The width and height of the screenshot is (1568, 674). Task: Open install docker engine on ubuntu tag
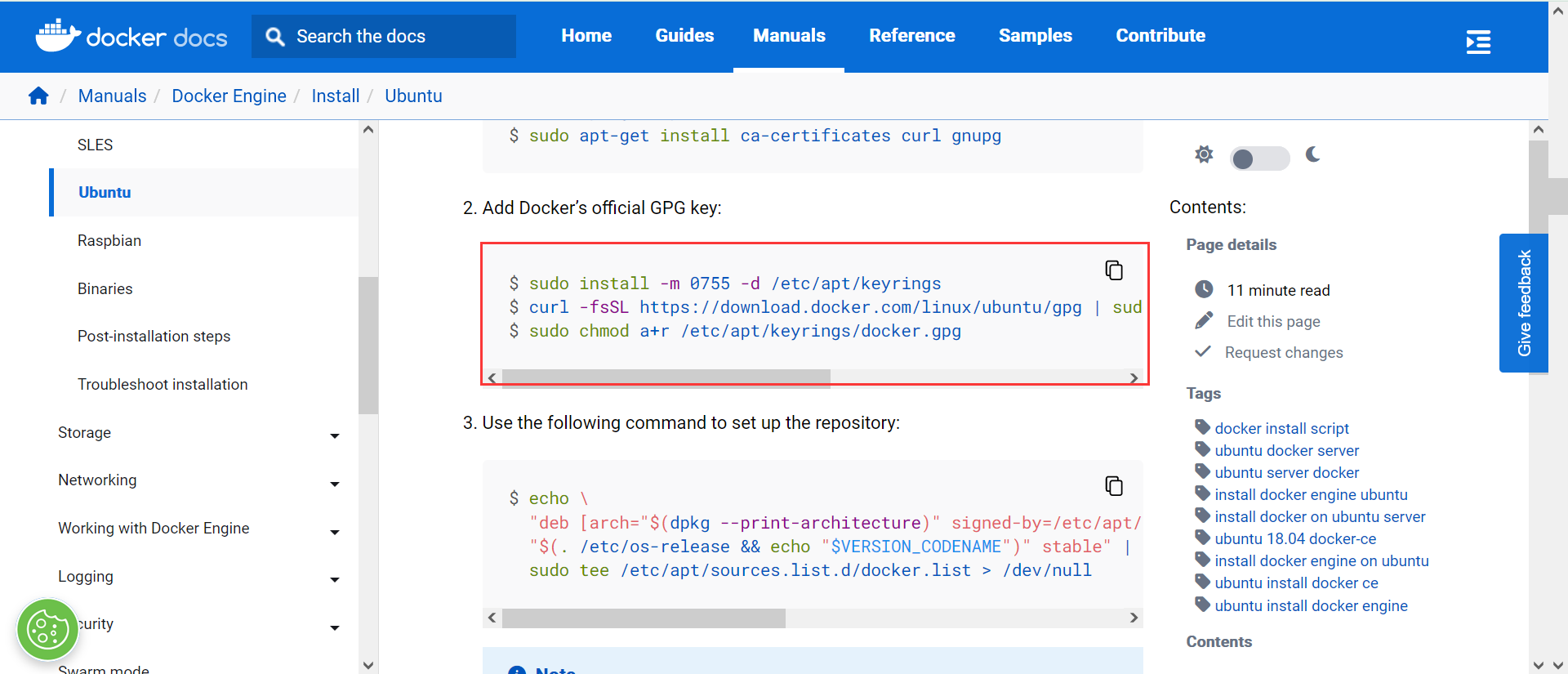click(1321, 560)
